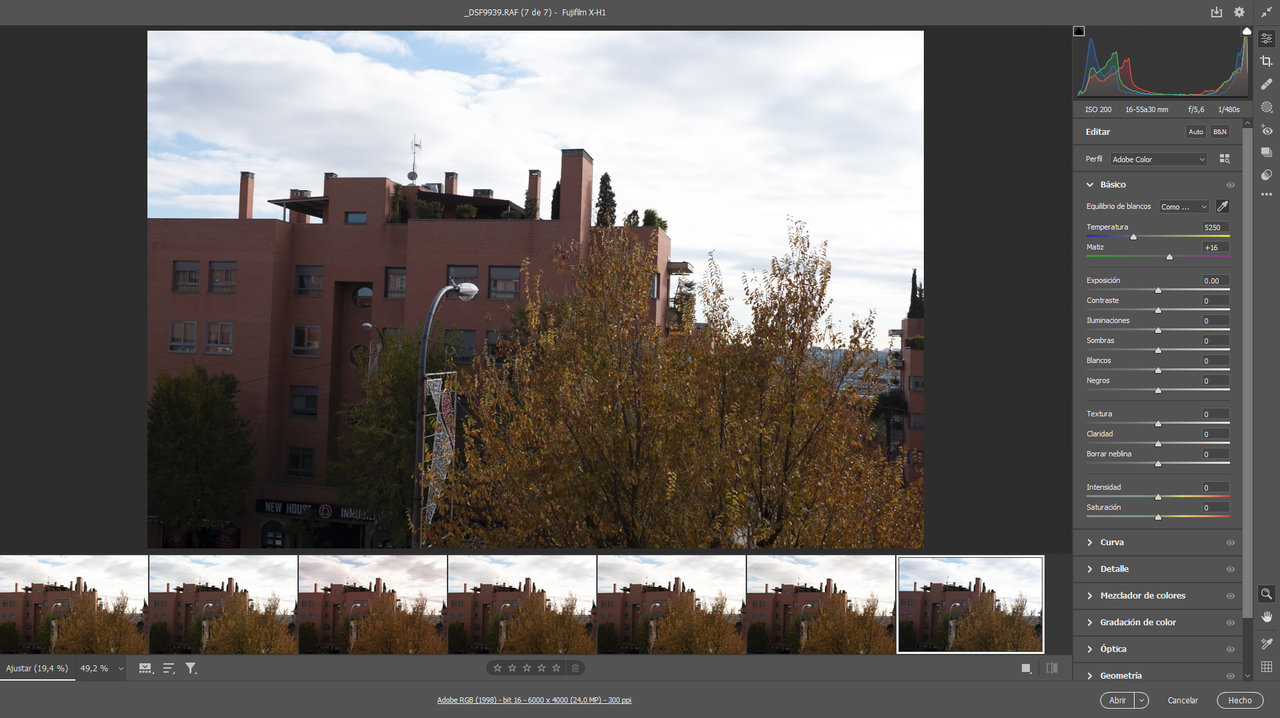Rate the photo five stars
Screen dimensions: 1280x718
pyautogui.click(x=556, y=668)
